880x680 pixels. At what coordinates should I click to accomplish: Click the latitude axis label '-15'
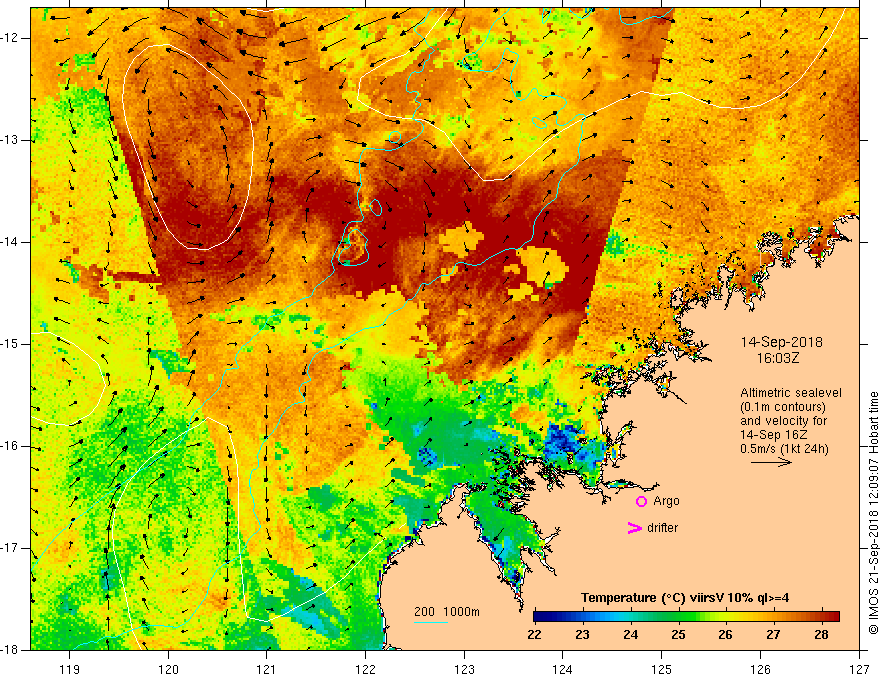[10, 344]
